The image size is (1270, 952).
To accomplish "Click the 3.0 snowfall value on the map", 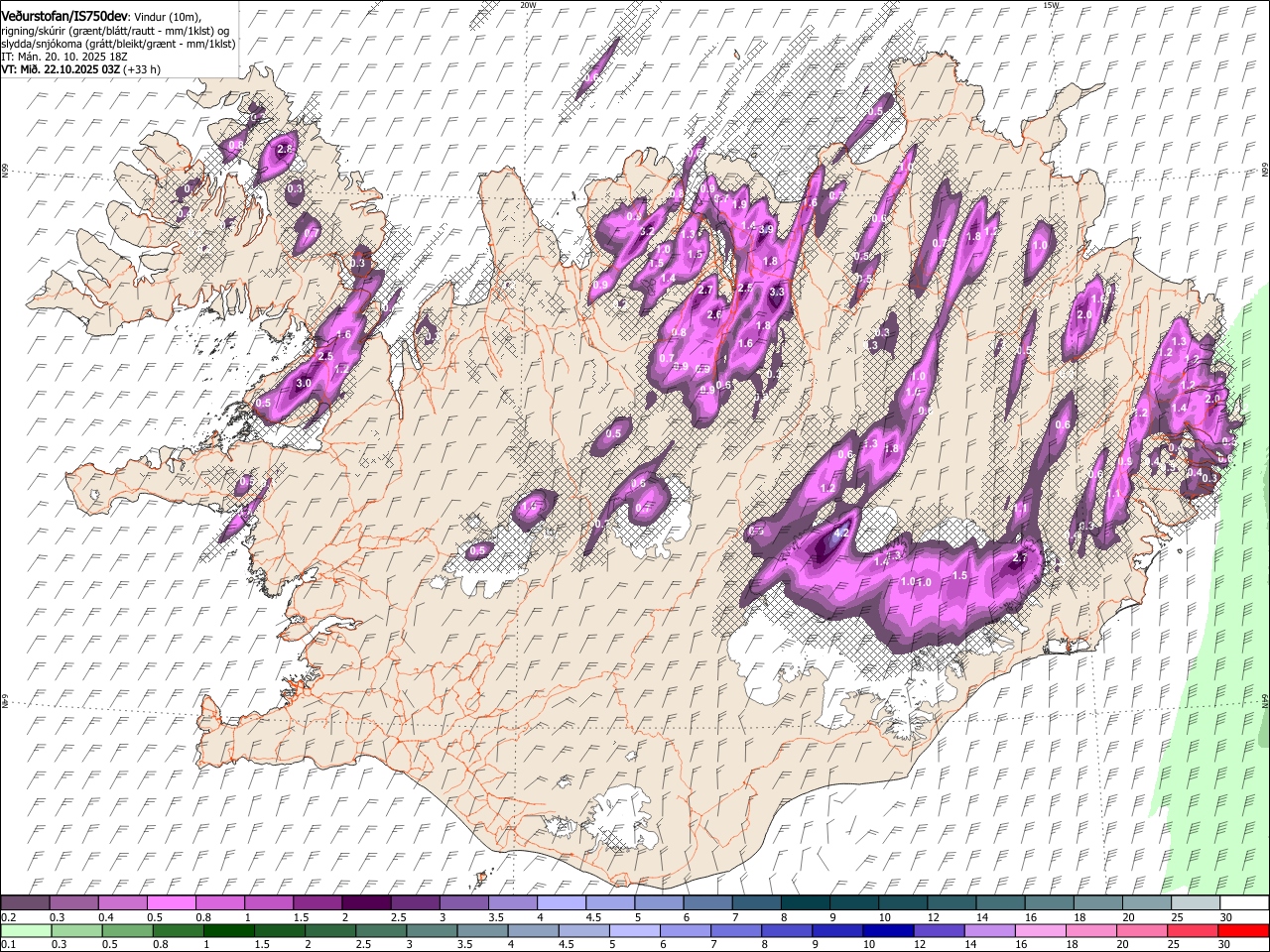I will 304,383.
